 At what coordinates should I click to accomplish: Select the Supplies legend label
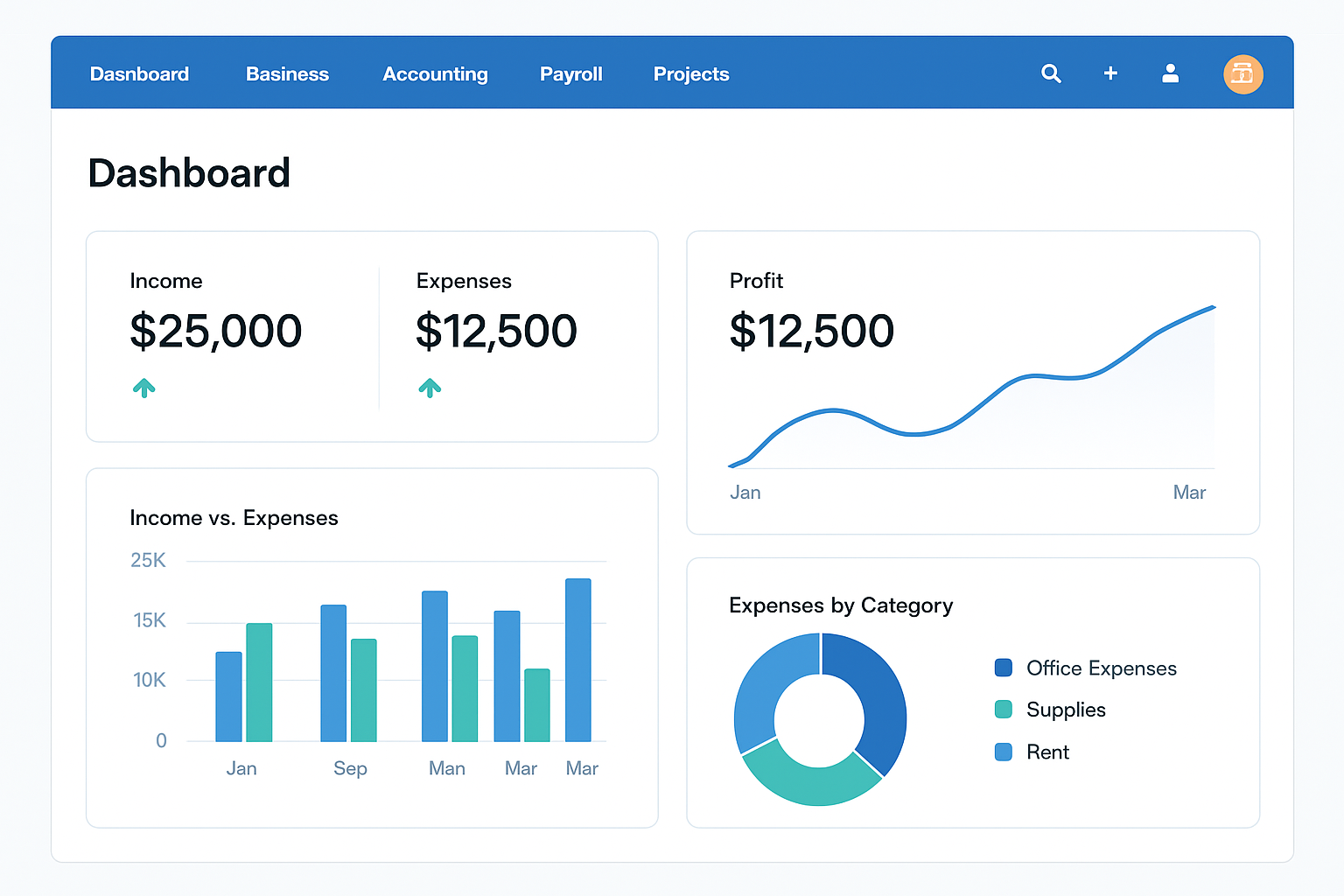pos(1066,710)
